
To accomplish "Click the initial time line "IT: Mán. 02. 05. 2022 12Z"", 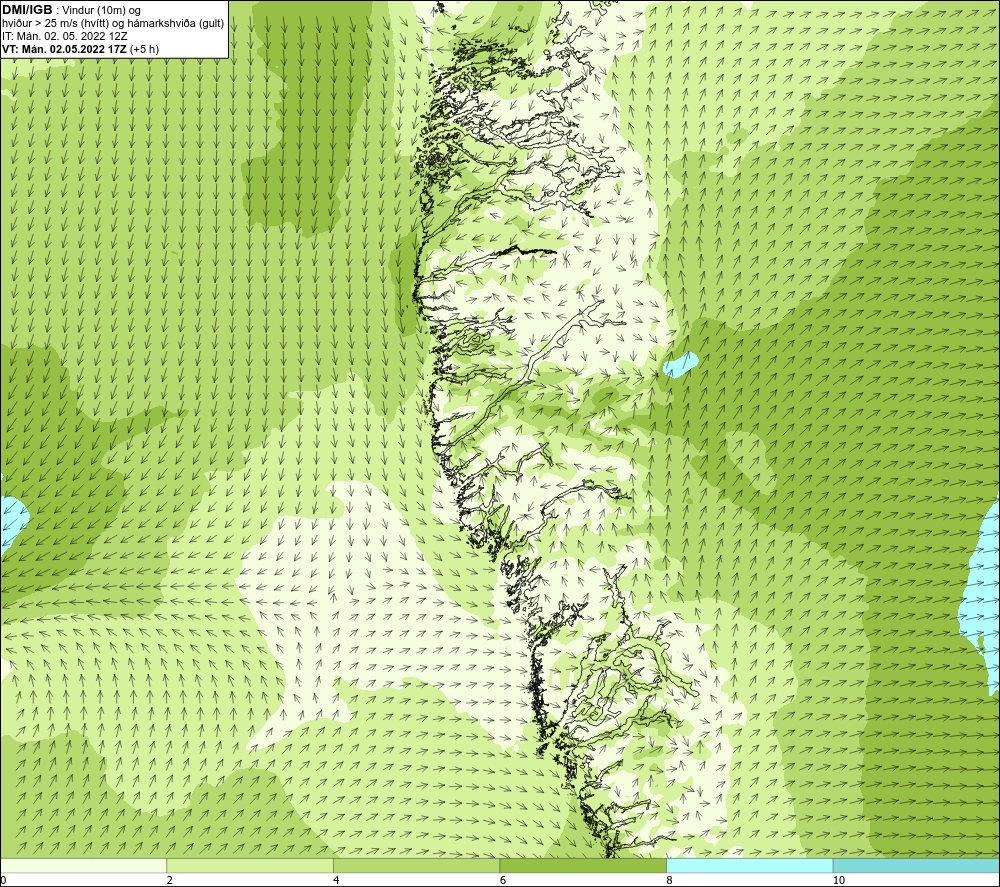I will (x=65, y=36).
